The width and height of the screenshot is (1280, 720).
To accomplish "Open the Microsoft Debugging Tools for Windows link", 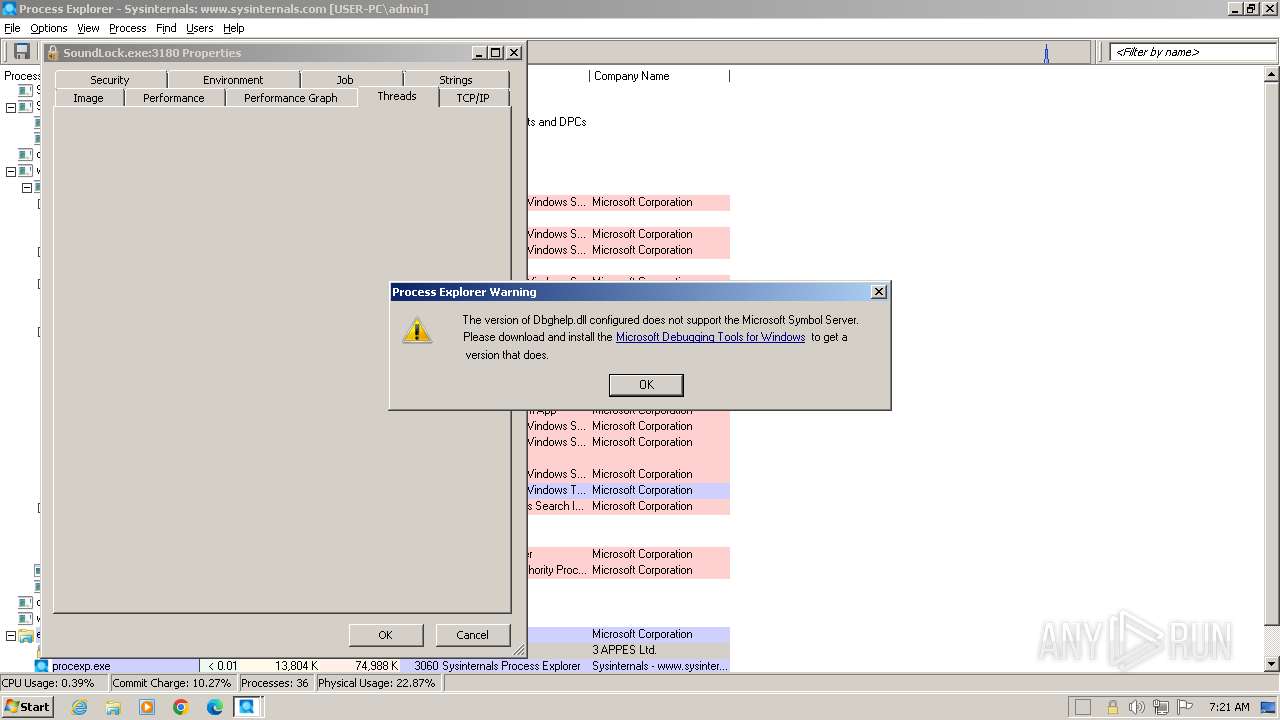I will (710, 337).
